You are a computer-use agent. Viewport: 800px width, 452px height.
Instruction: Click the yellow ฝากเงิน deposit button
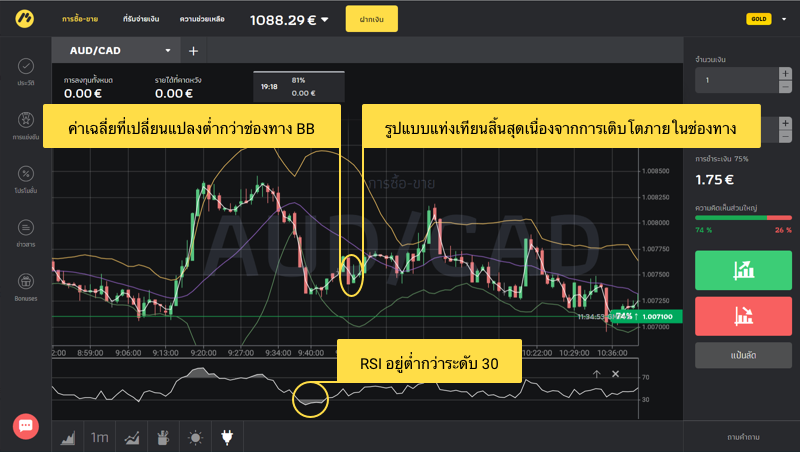371,19
